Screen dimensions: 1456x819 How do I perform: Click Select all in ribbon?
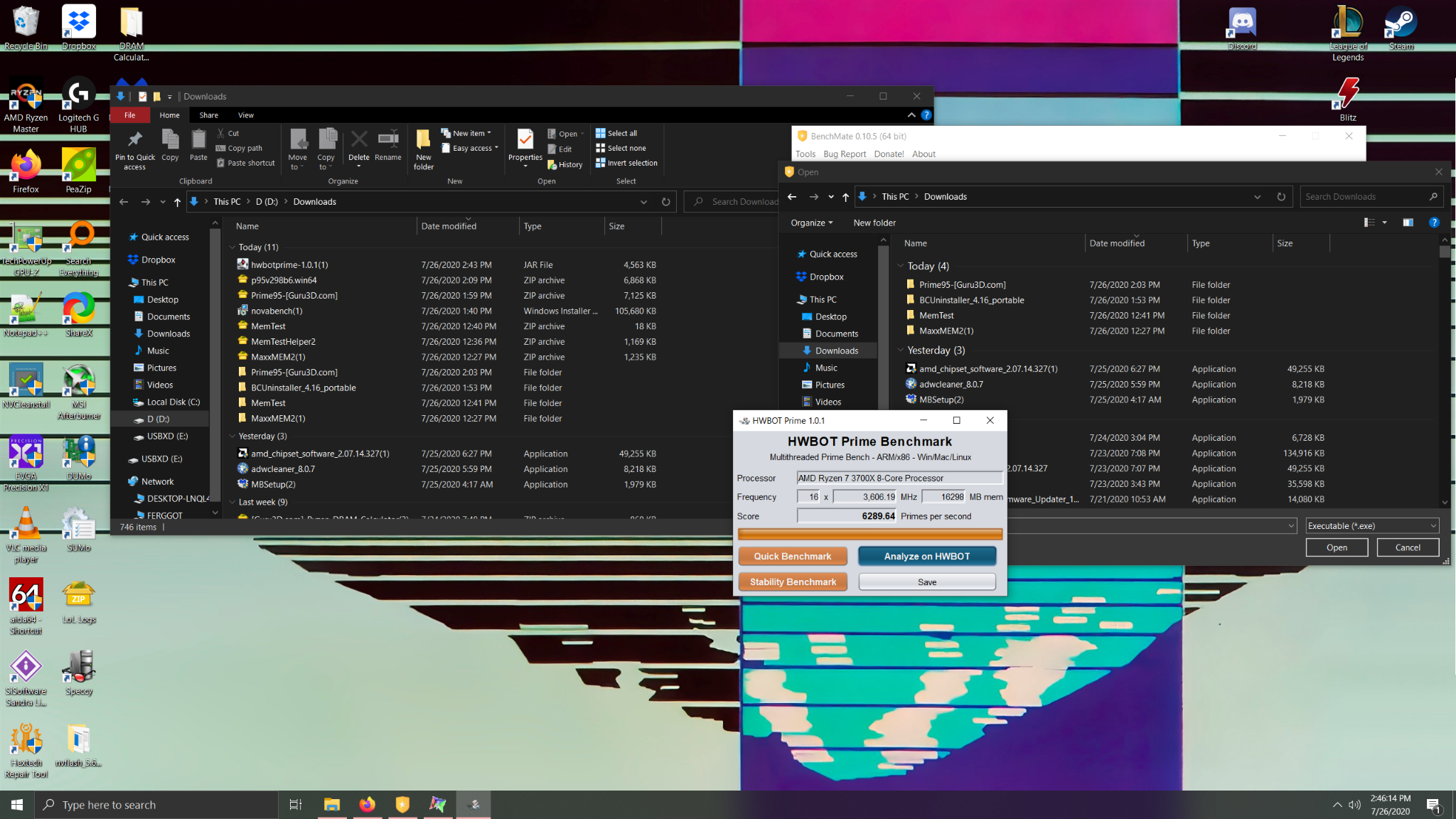click(x=616, y=133)
